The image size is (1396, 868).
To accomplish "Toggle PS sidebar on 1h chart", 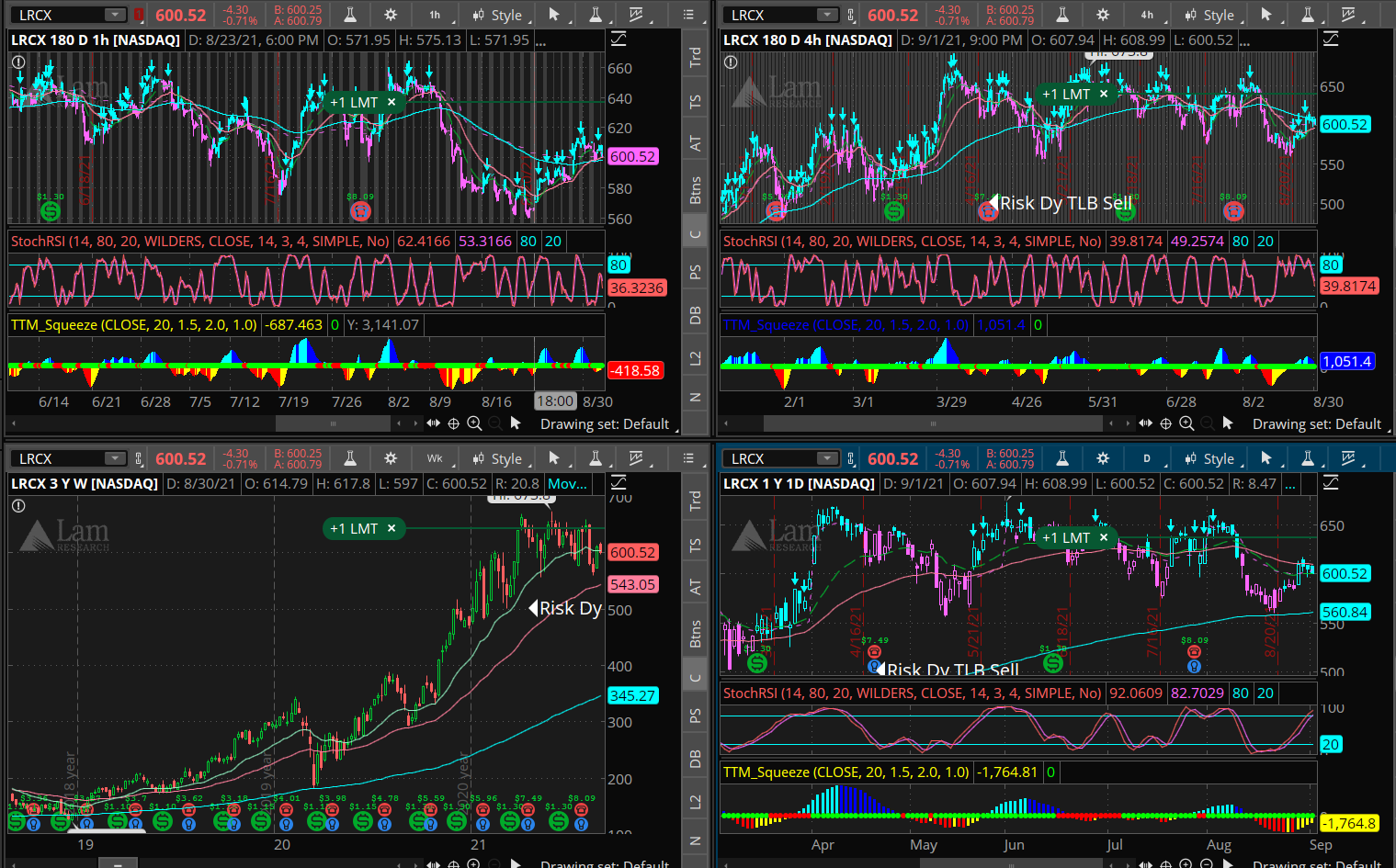I will 696,273.
